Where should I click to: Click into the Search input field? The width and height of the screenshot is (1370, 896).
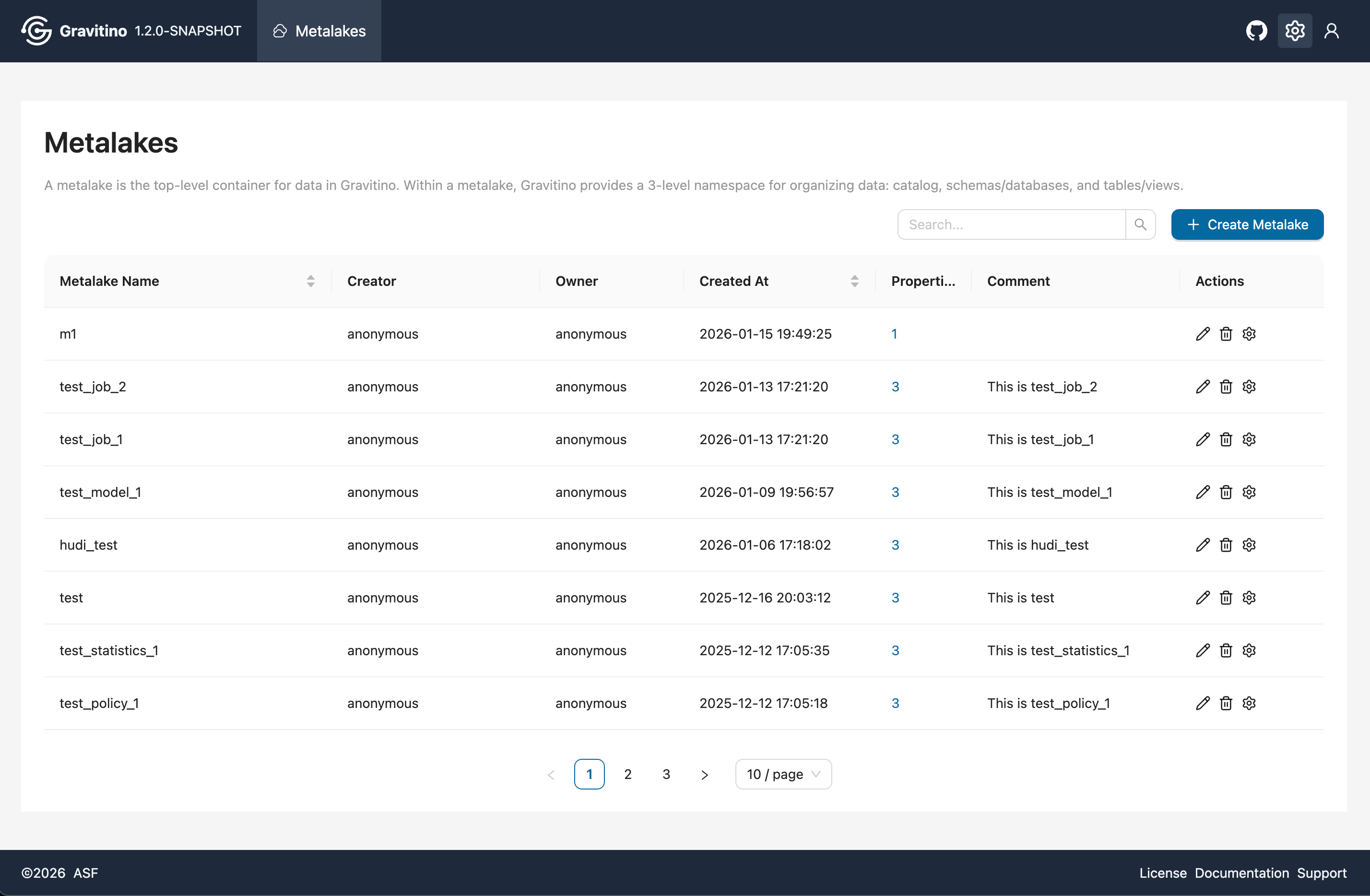1011,224
